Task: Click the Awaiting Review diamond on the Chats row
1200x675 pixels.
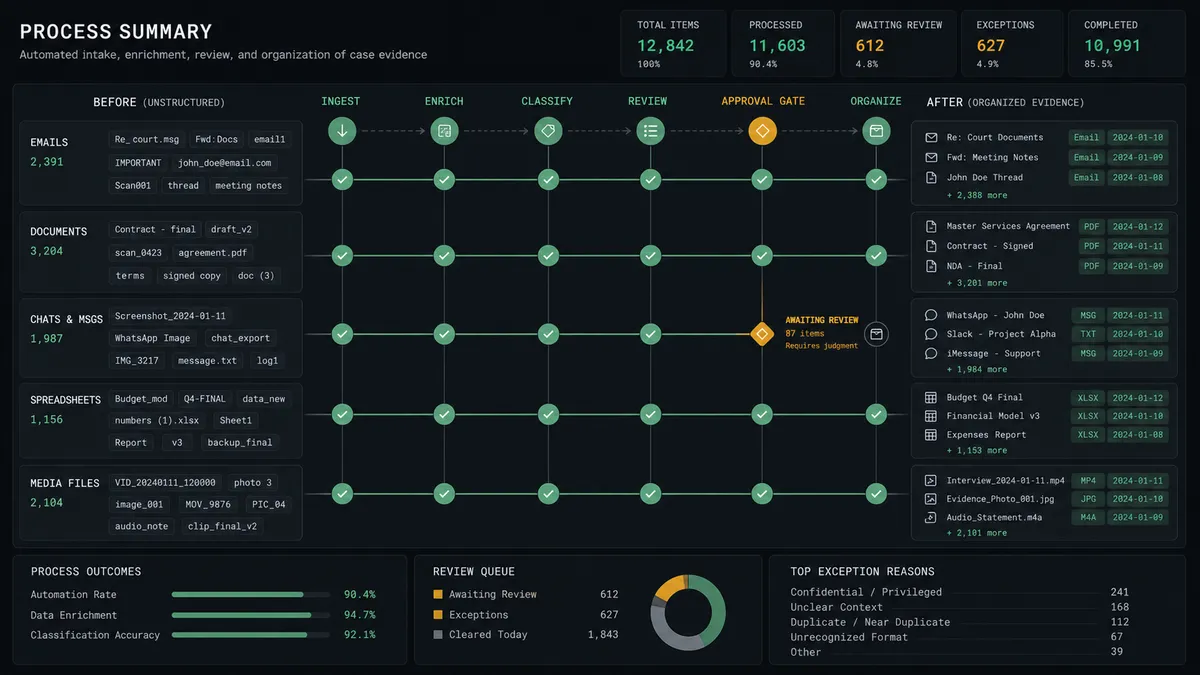Action: pos(762,333)
